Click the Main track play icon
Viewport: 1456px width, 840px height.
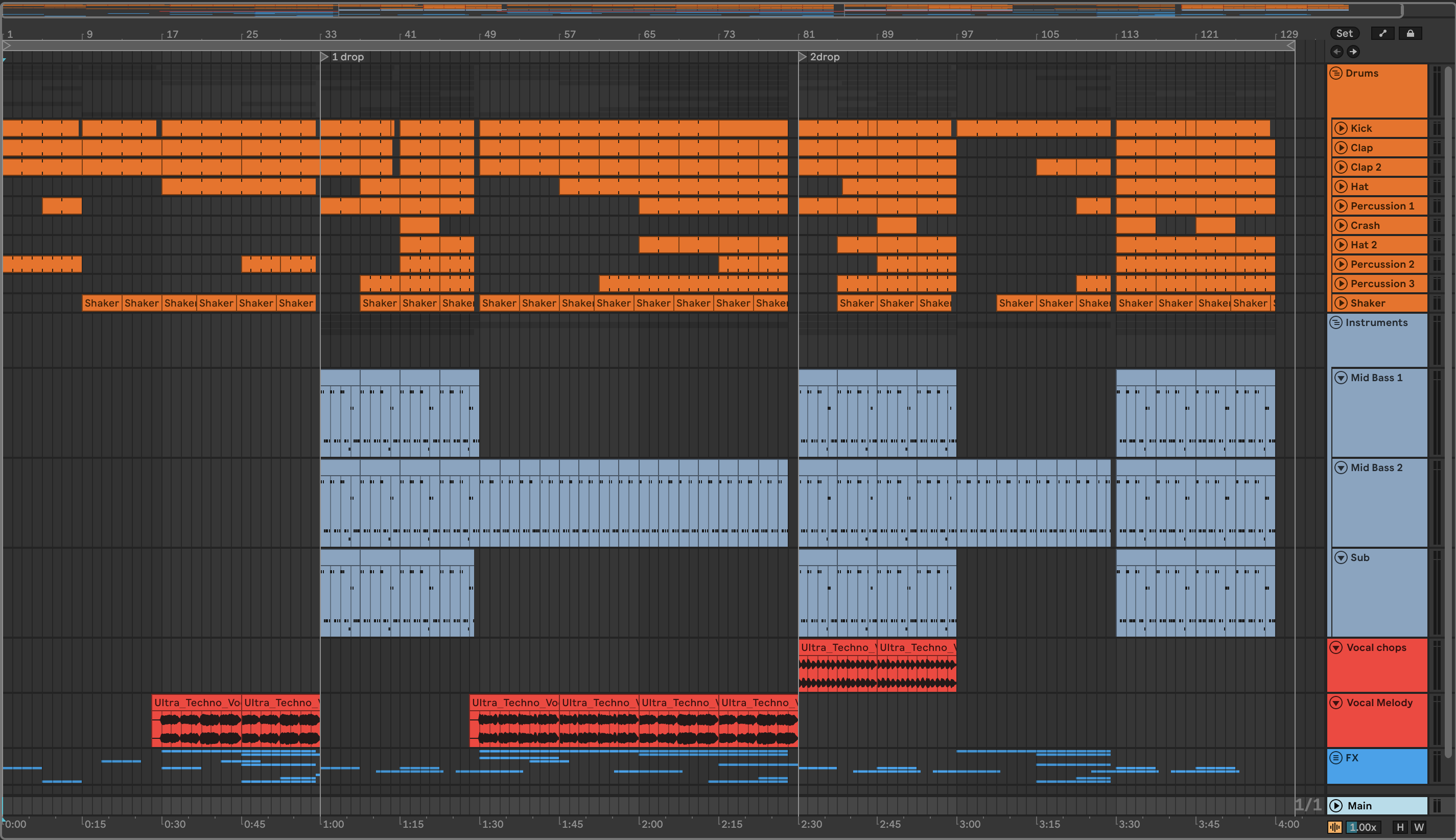(x=1336, y=805)
